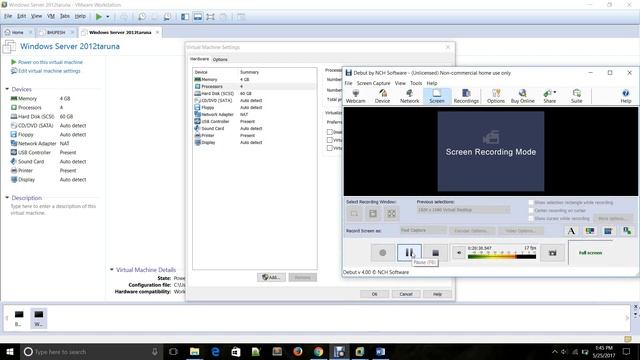Click the Record button in Debut
Screen dimensions: 640x360
pos(382,253)
